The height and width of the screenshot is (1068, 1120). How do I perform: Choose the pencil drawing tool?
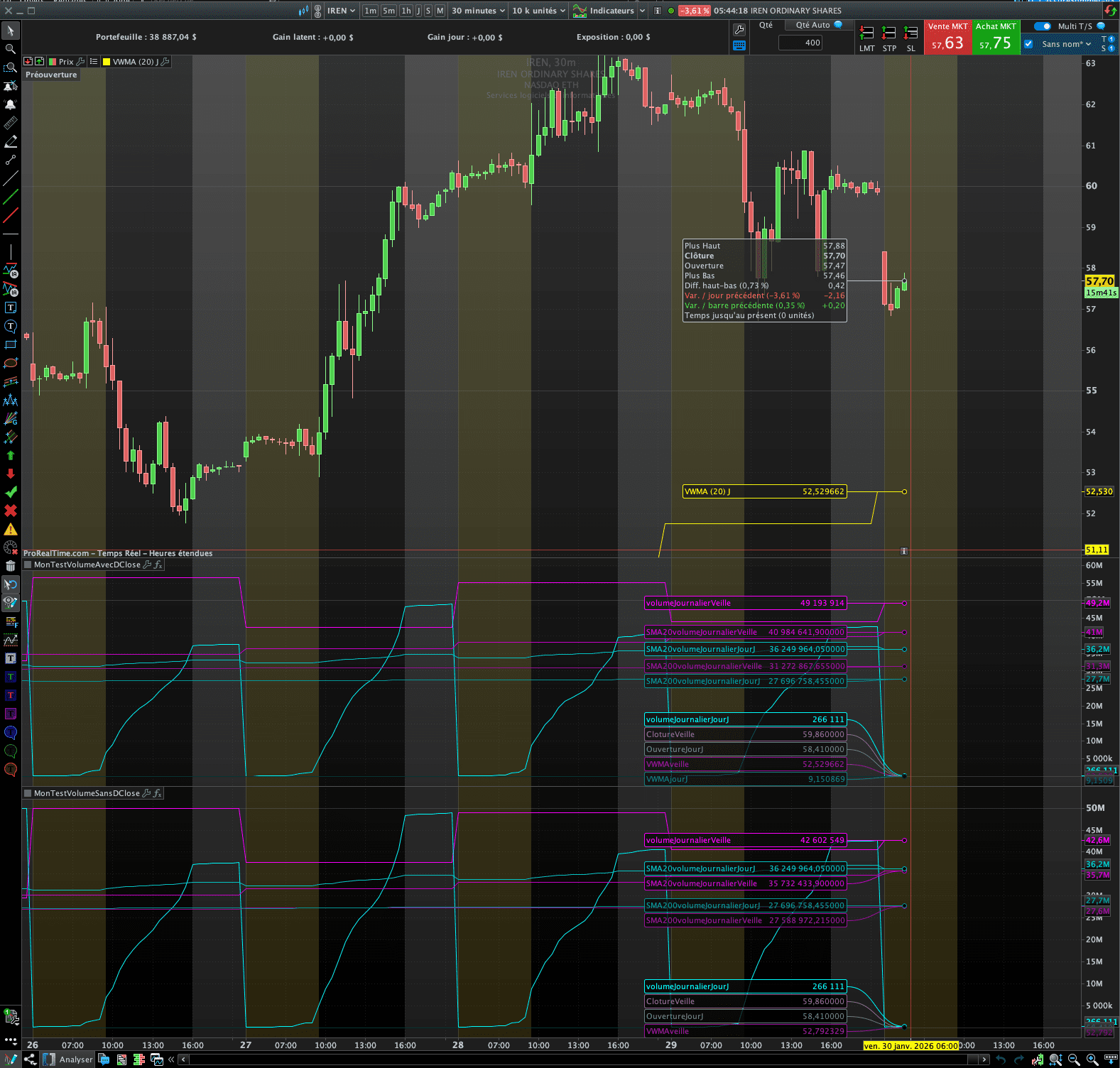pyautogui.click(x=11, y=141)
